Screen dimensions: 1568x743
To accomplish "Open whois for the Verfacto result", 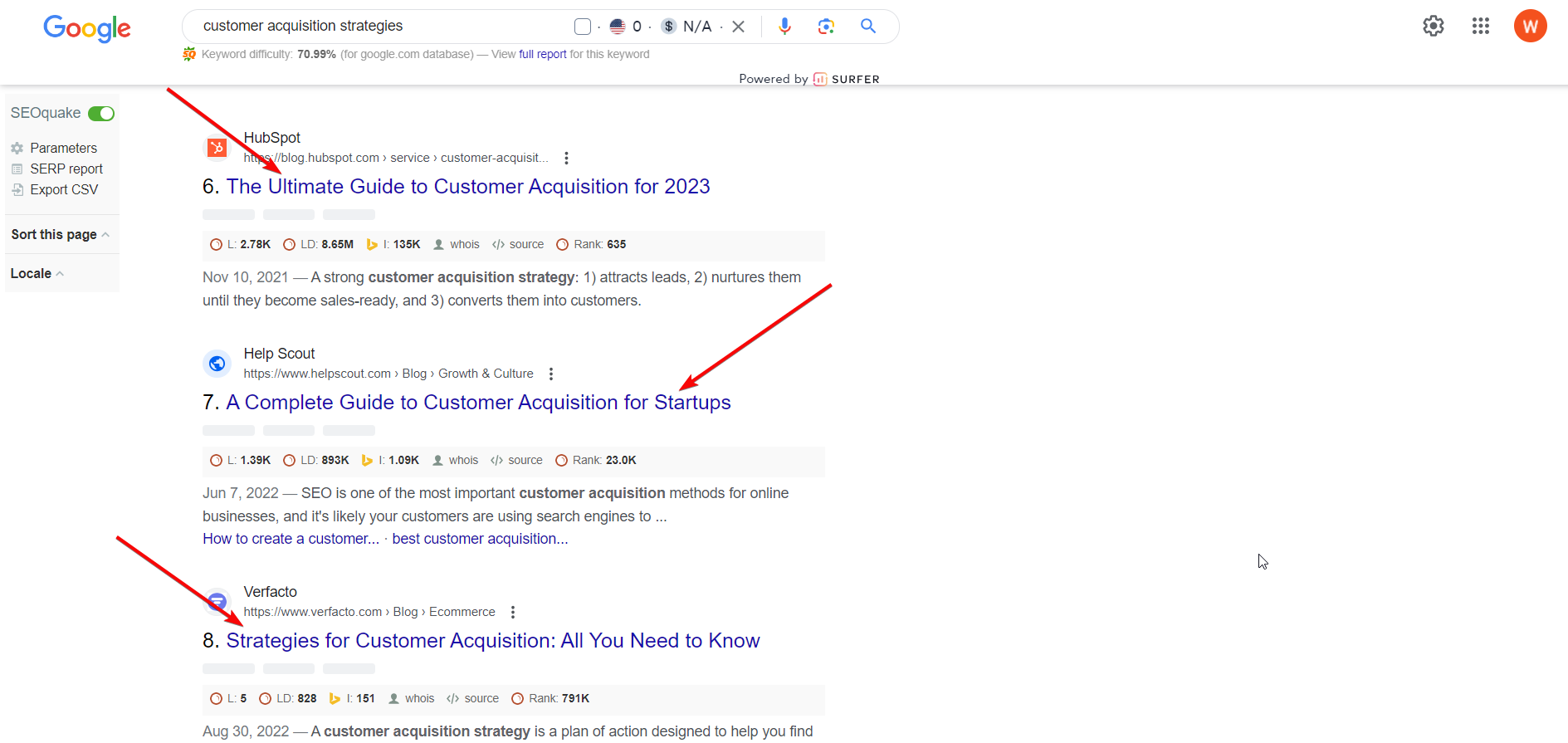I will click(411, 698).
